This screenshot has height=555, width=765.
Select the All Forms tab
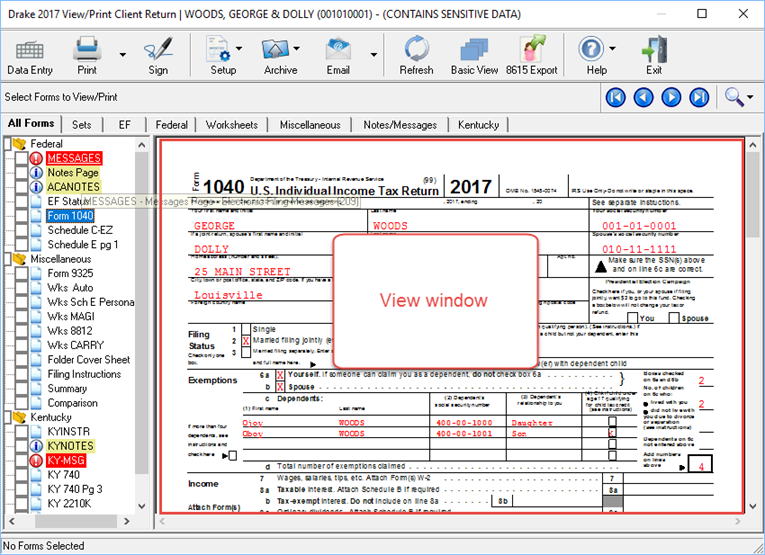(31, 123)
